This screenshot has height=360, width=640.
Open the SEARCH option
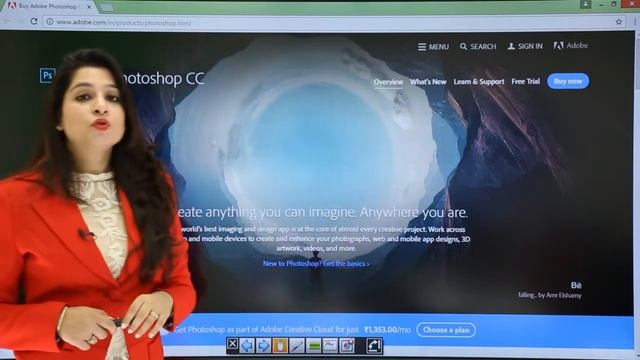[478, 47]
